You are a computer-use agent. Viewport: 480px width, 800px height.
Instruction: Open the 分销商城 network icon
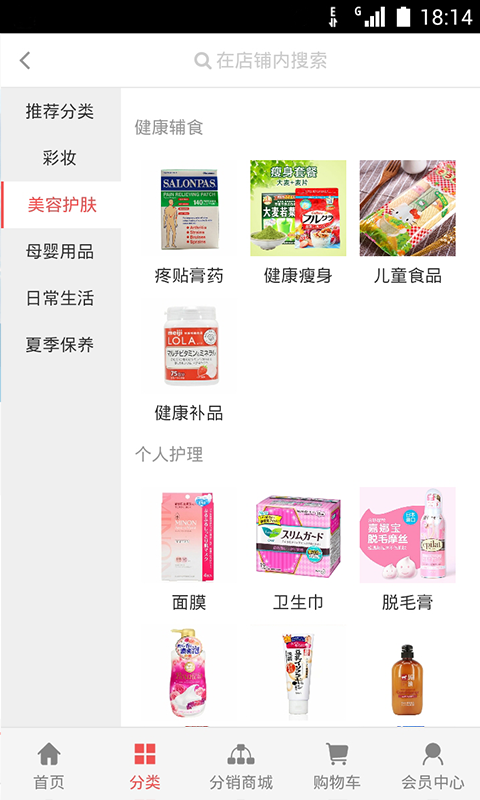[241, 754]
